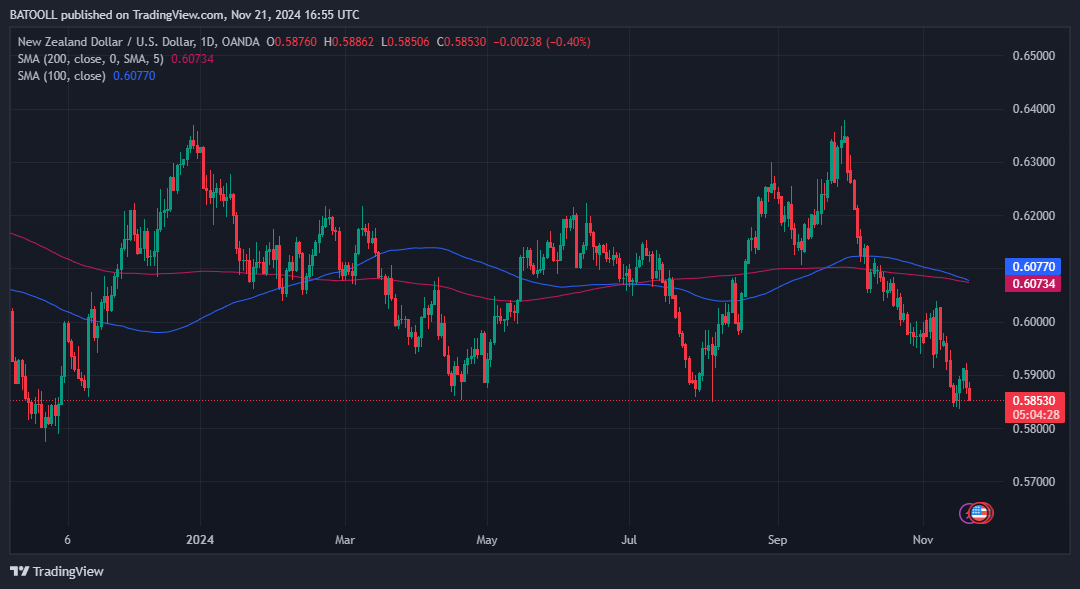
Task: Click the blue SMA 100 value 0.60770 in legend
Action: click(x=134, y=76)
